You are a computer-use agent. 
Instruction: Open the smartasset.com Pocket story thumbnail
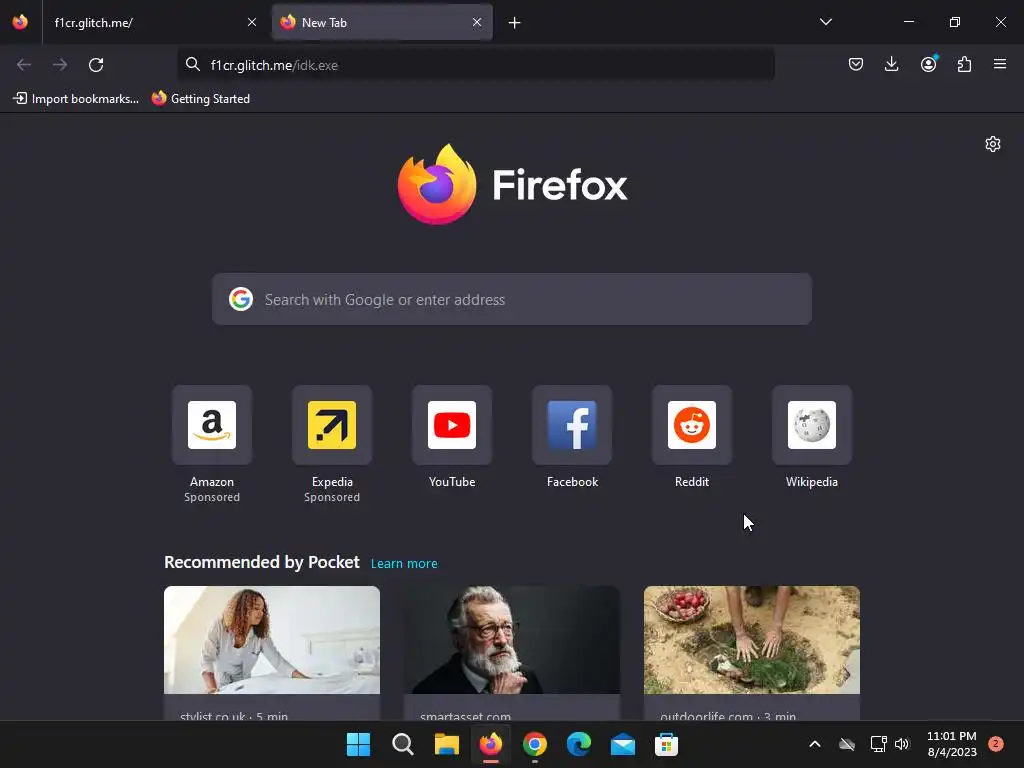click(x=512, y=640)
